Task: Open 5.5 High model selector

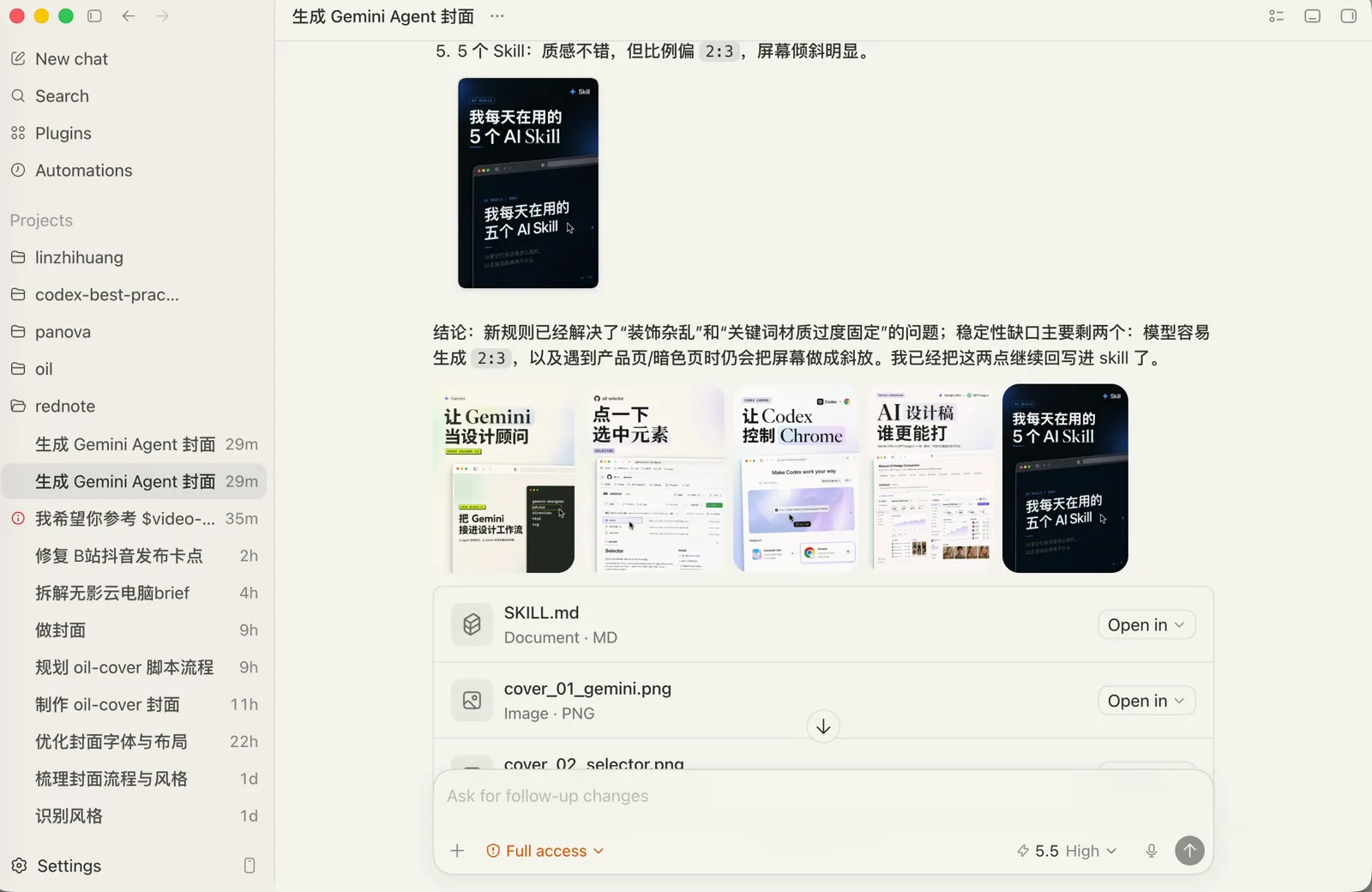Action: point(1067,851)
